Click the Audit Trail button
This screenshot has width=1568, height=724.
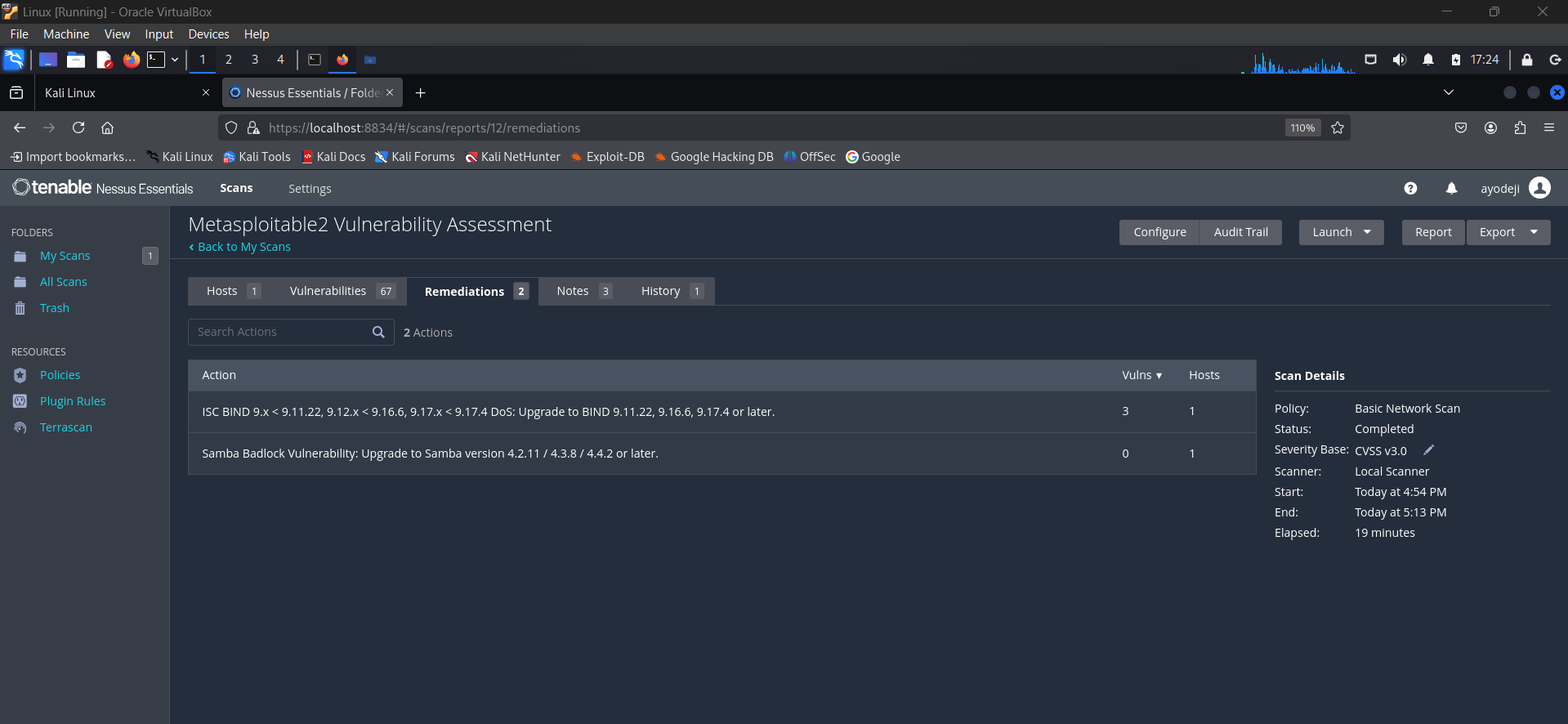click(1240, 232)
